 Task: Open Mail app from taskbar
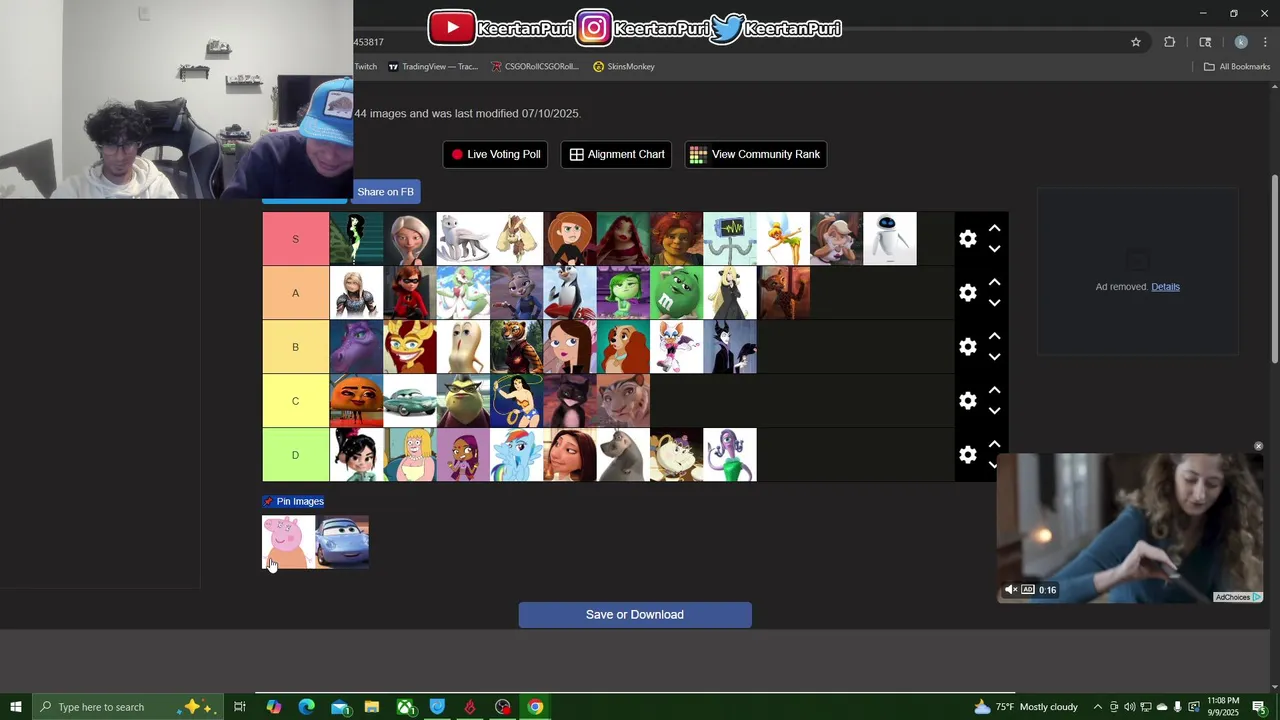(339, 707)
